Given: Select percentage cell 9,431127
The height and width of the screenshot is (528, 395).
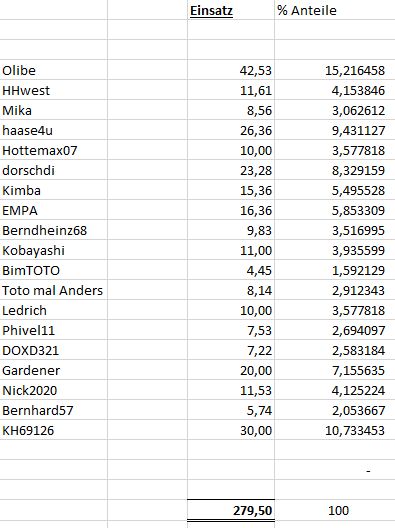Looking at the screenshot, I should pyautogui.click(x=335, y=130).
